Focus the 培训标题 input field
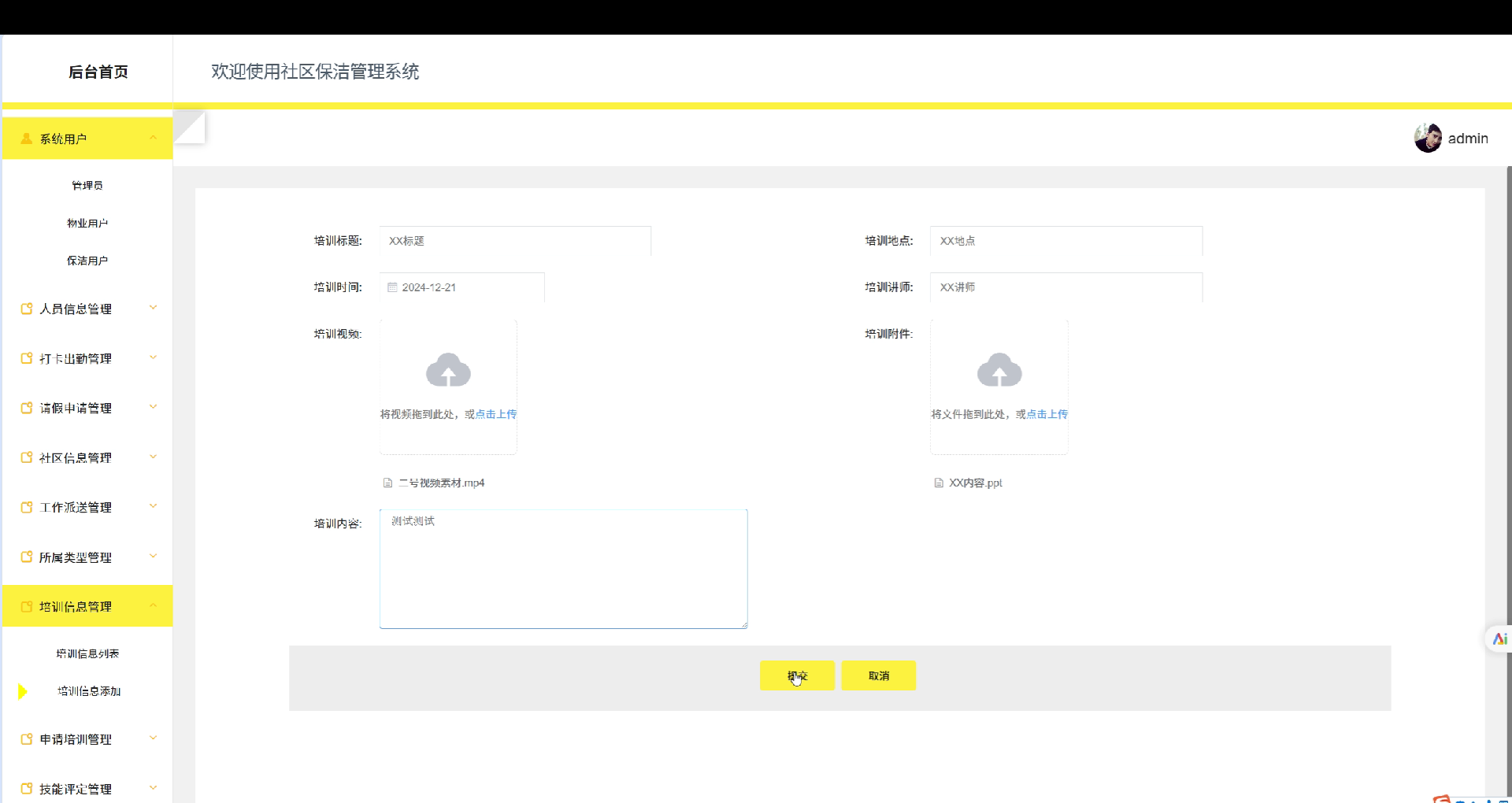Screen dimensions: 1512x803 click(515, 241)
